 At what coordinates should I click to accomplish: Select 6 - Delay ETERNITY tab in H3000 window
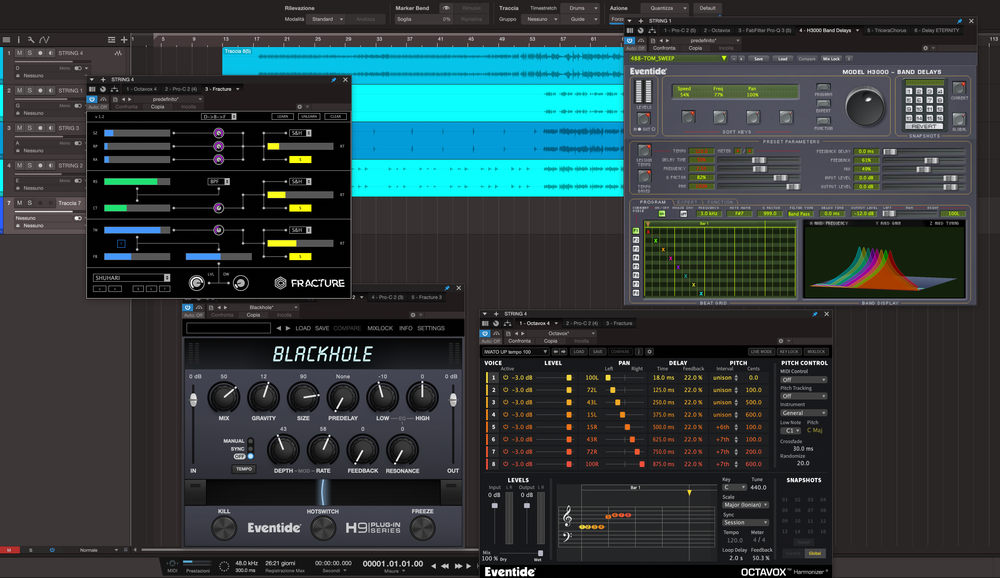point(936,30)
